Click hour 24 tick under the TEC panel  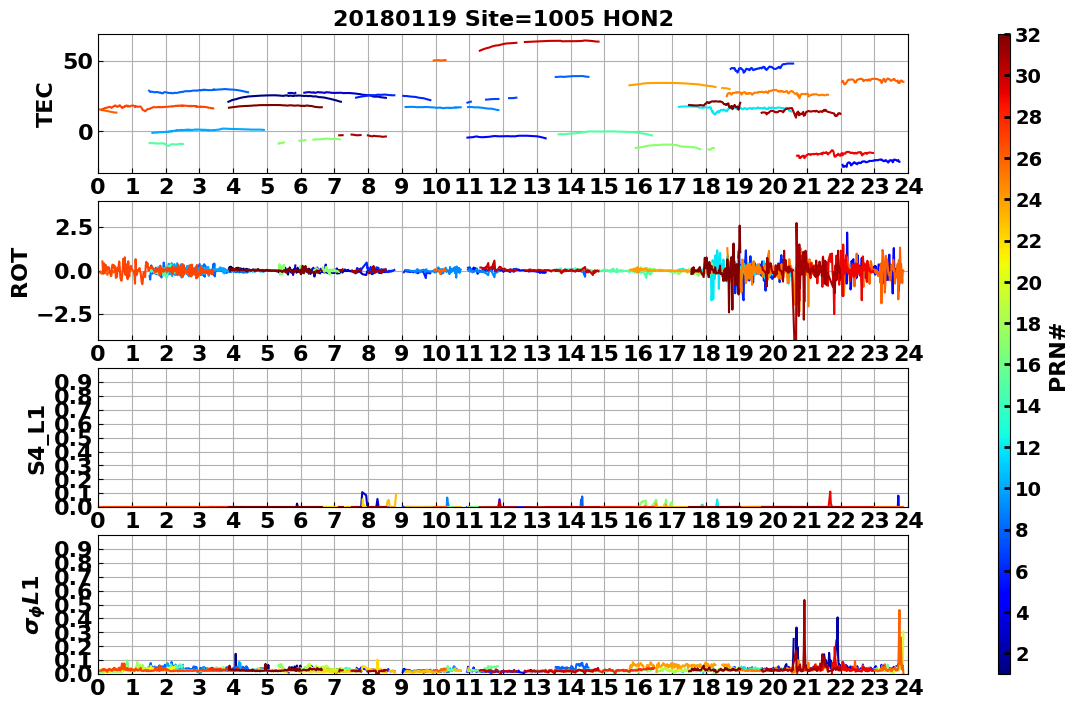click(x=908, y=186)
